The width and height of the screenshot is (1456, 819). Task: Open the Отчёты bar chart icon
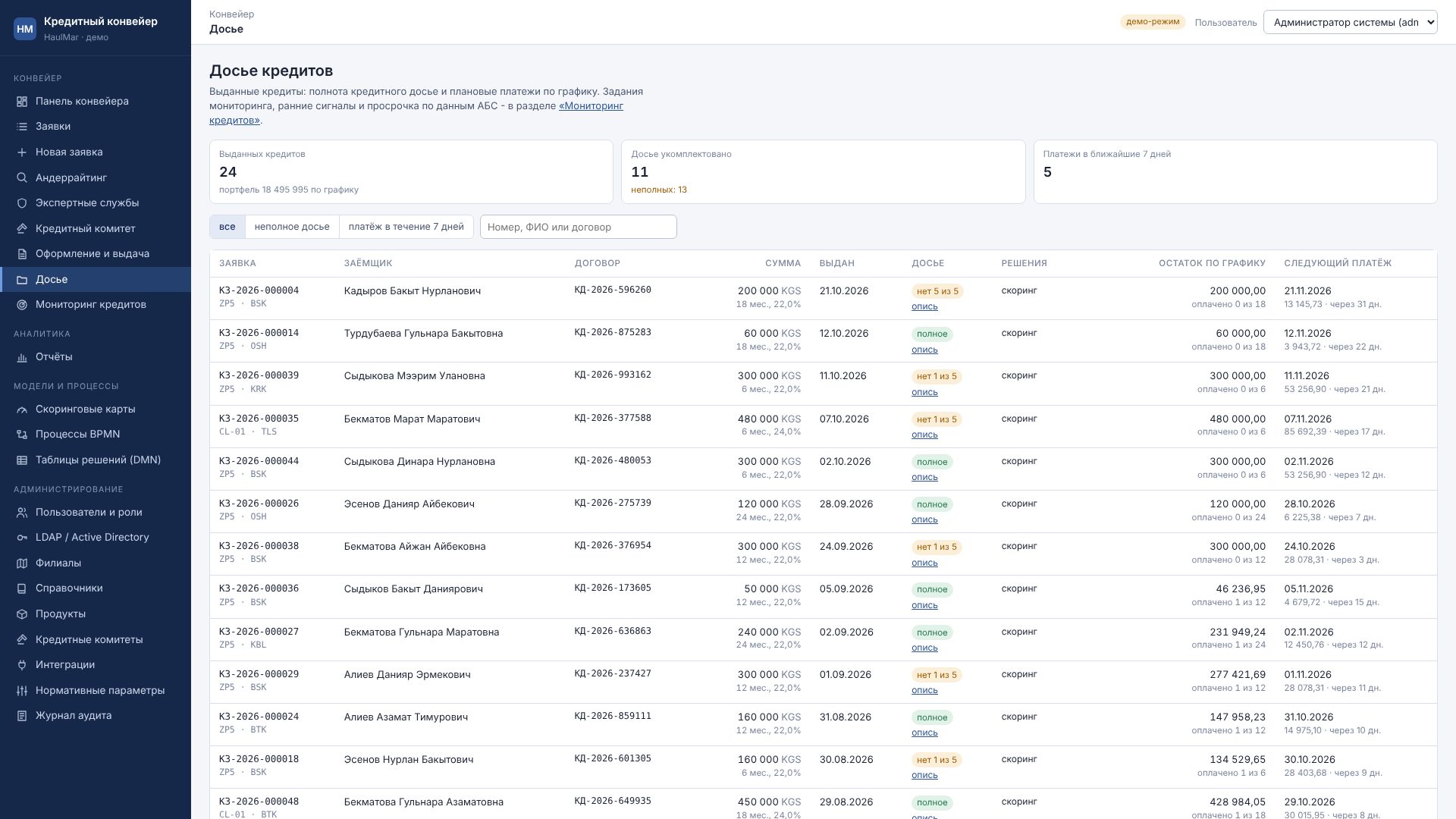(x=22, y=357)
